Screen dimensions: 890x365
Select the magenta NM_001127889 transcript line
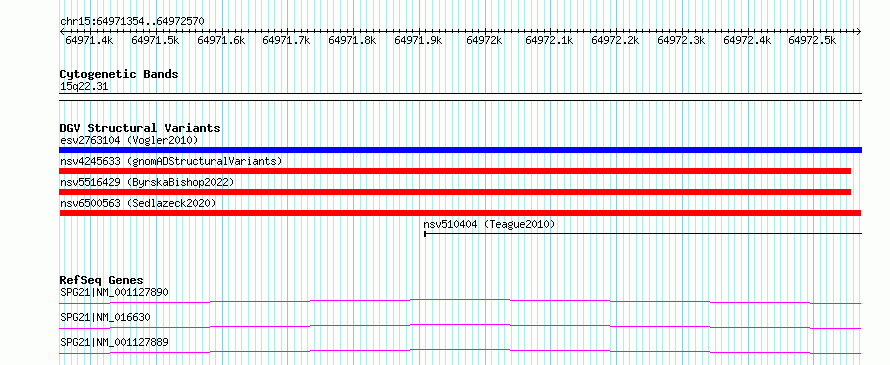(460, 351)
